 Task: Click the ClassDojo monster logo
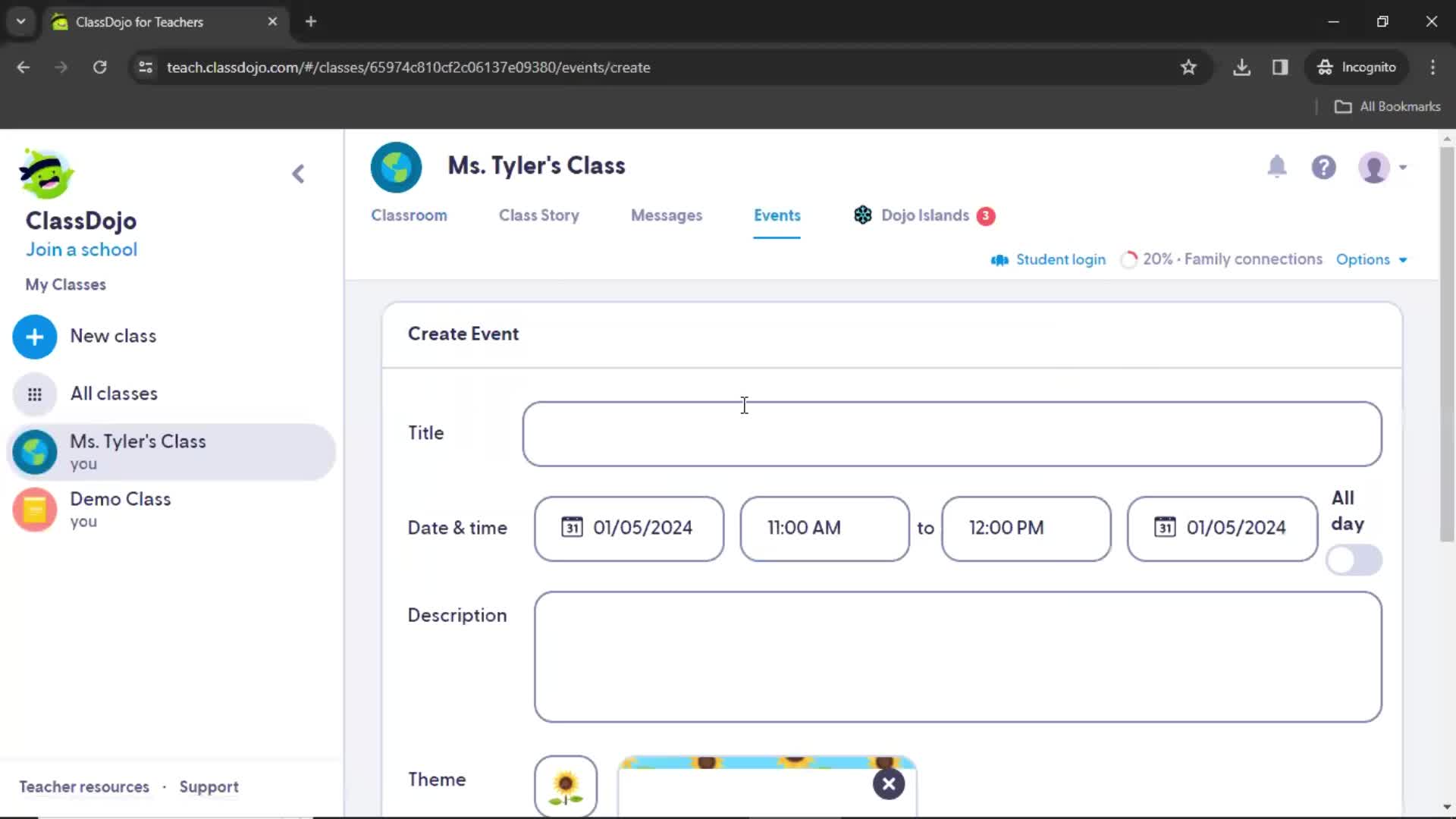pos(46,173)
